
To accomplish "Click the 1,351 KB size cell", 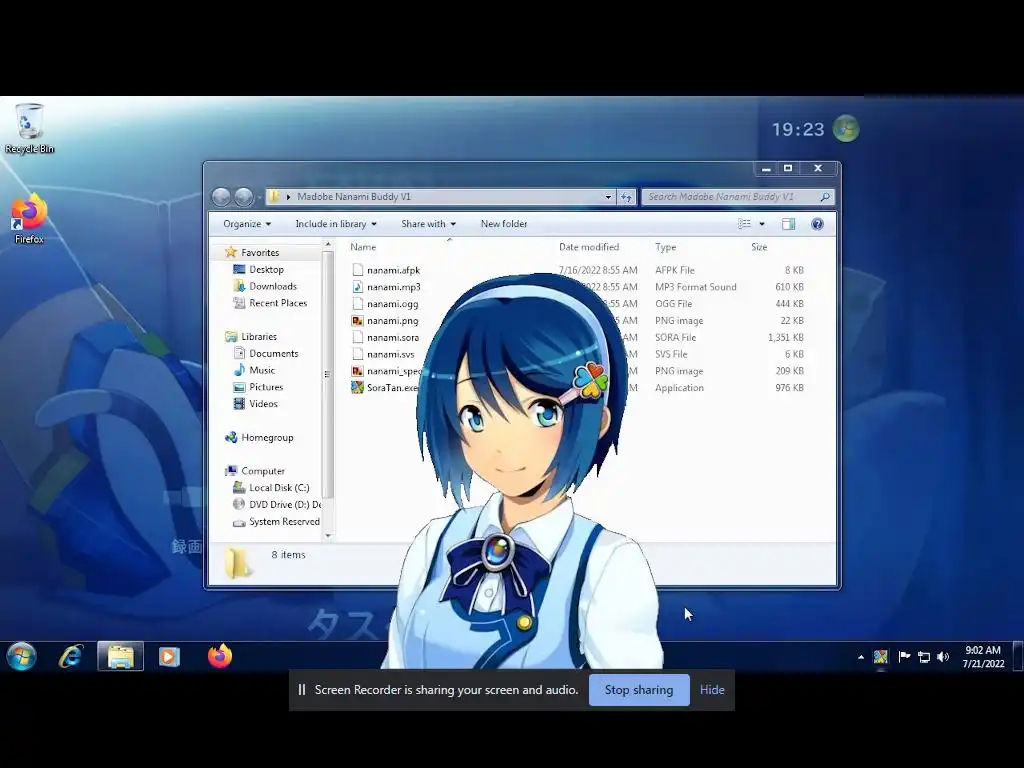I will click(x=786, y=338).
